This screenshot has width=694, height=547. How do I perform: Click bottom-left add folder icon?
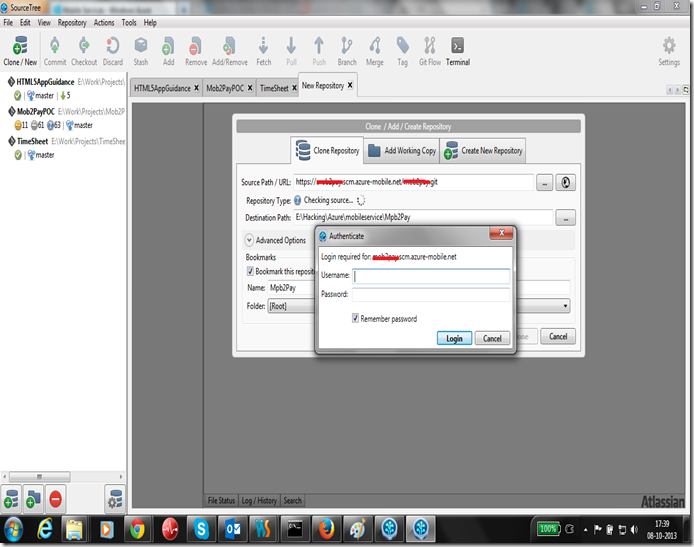click(x=33, y=499)
